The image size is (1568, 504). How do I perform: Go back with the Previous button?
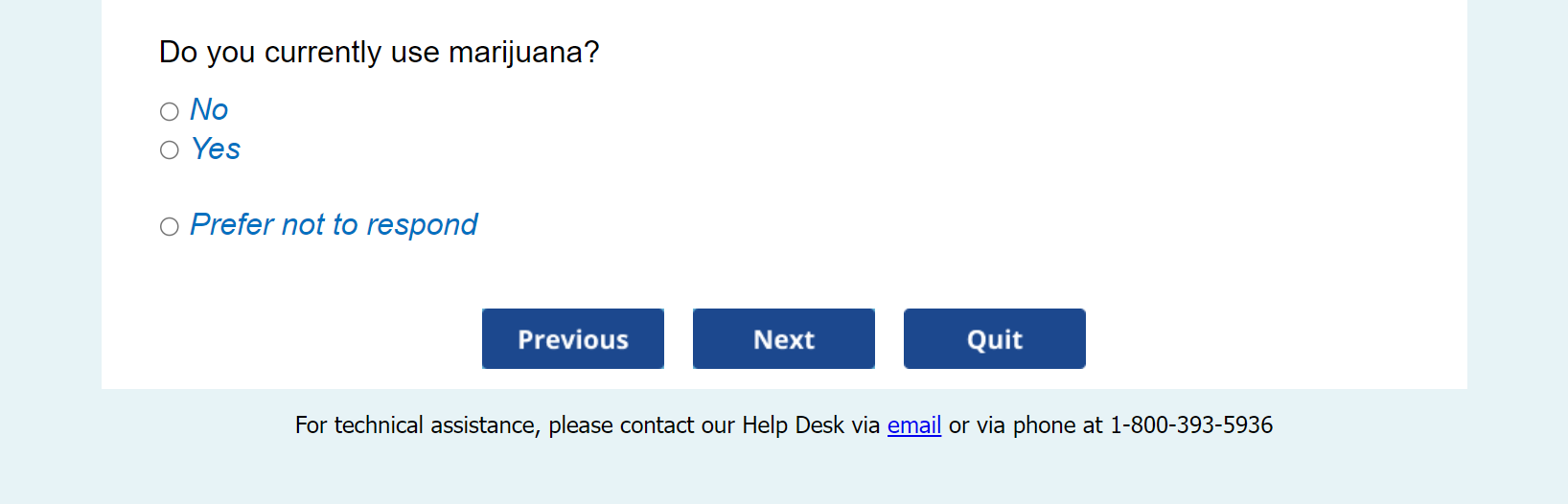coord(572,339)
